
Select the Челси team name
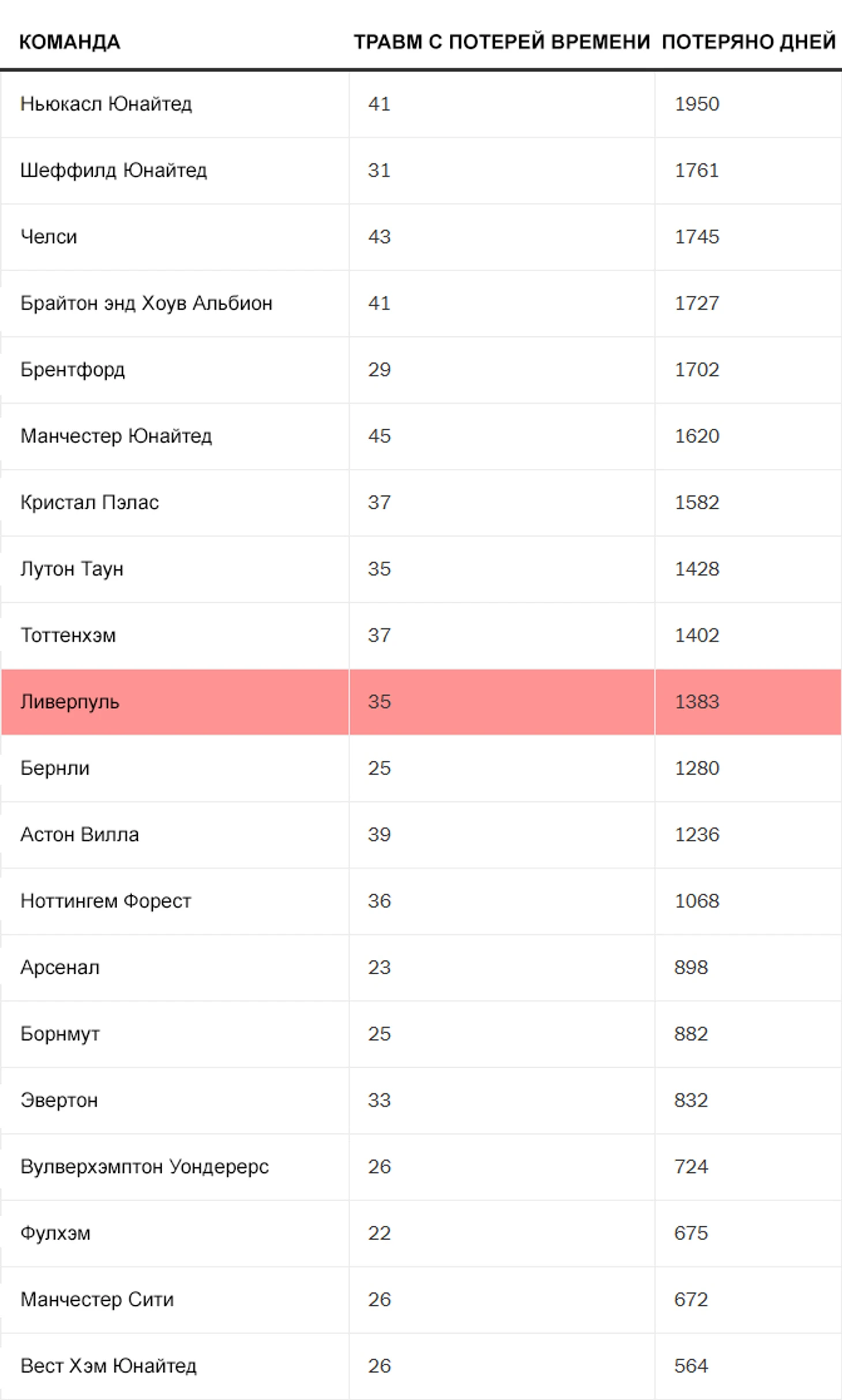[x=49, y=237]
